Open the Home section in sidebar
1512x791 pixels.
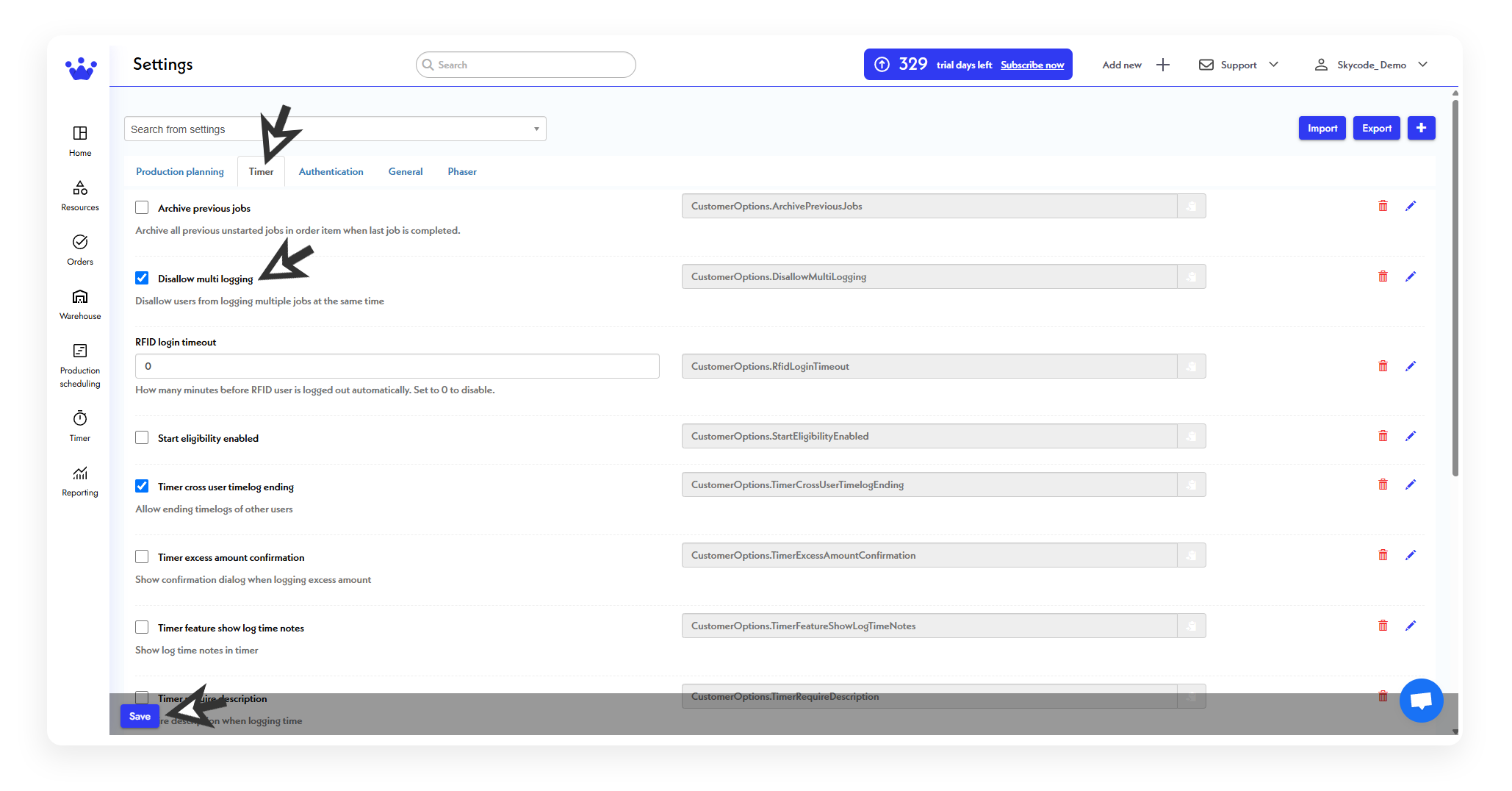click(79, 140)
